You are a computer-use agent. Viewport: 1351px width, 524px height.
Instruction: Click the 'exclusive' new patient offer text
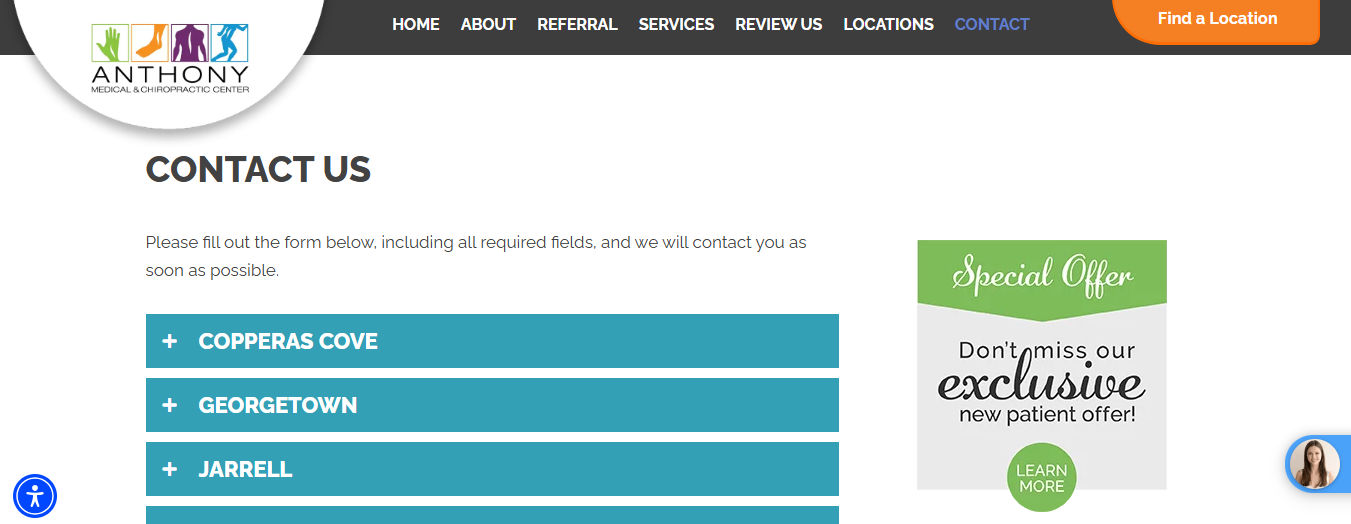coord(1042,383)
